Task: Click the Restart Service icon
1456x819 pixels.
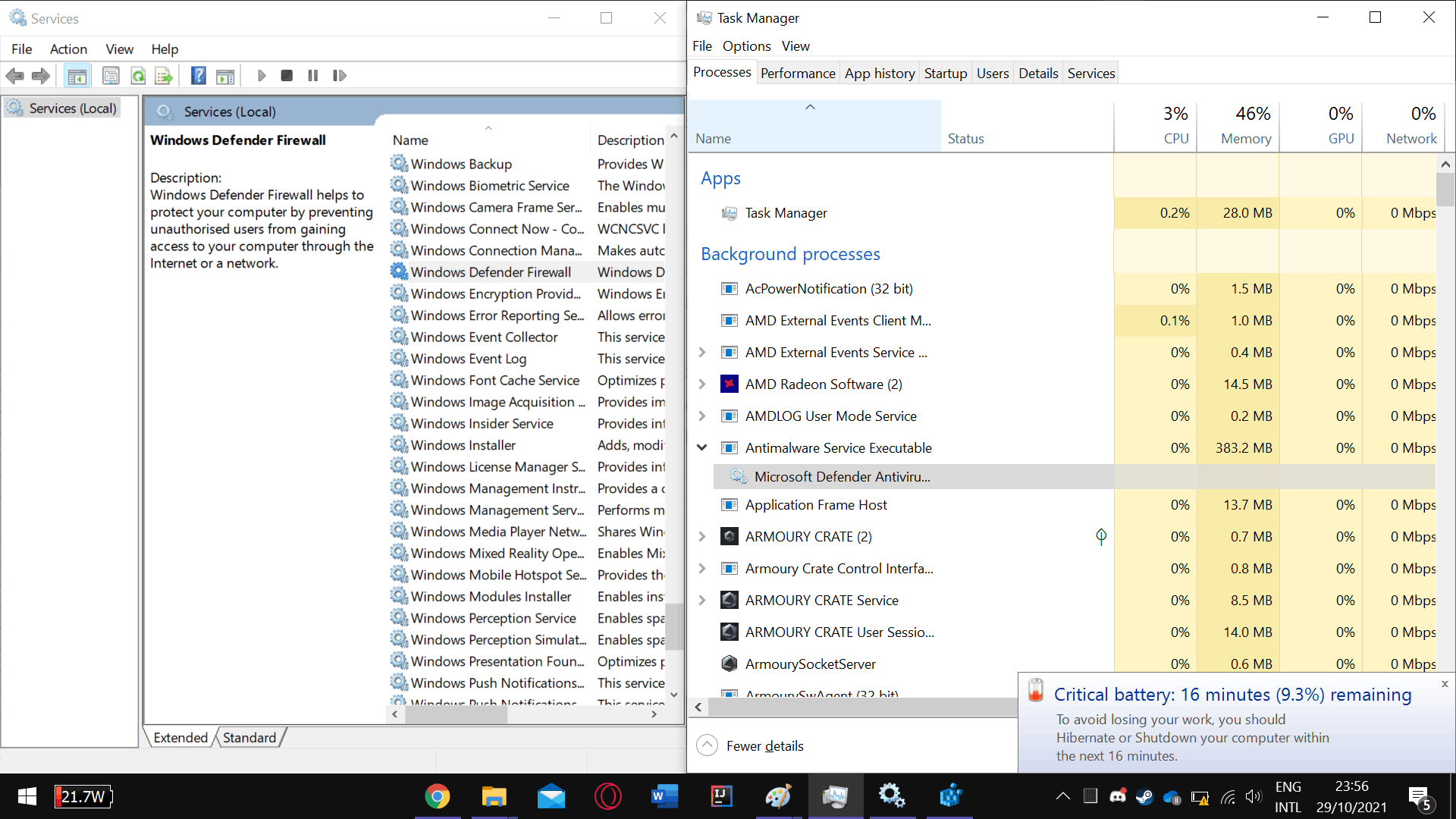Action: point(339,76)
